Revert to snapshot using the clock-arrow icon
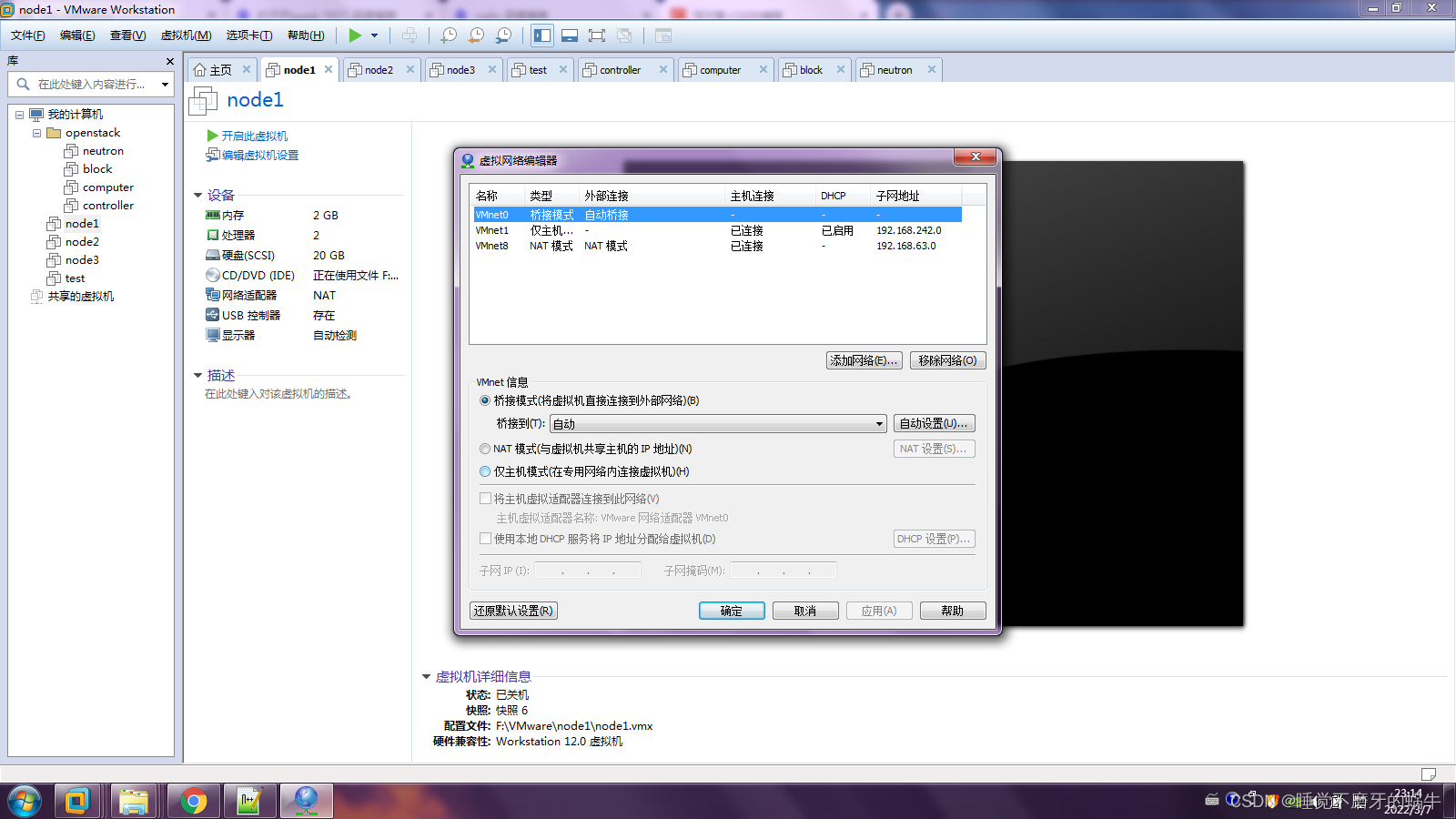The image size is (1456, 819). click(476, 35)
